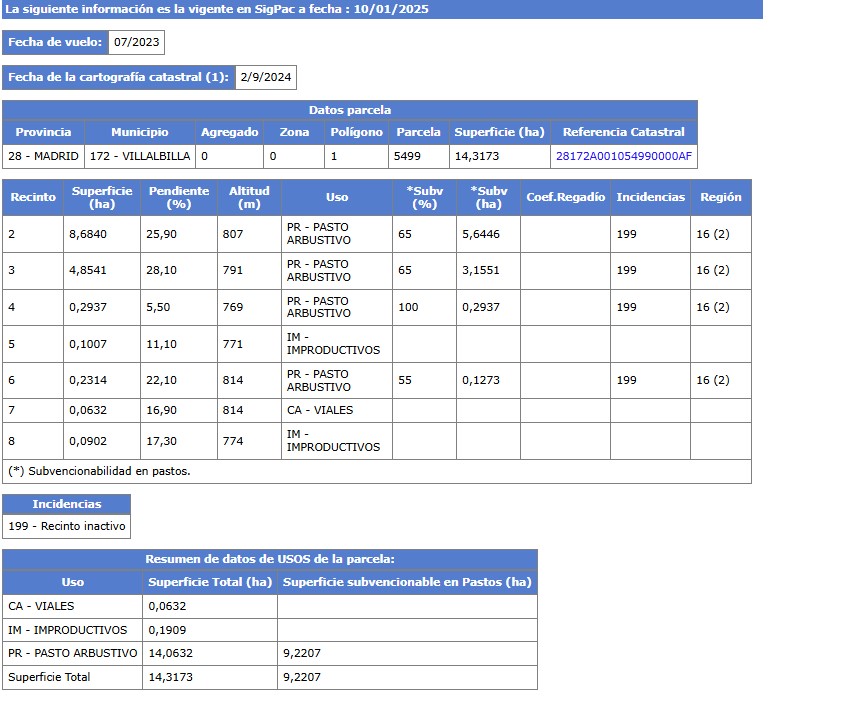This screenshot has width=850, height=711.
Task: Click the municipality cell 172 - VILLALBILLA
Action: [140, 156]
